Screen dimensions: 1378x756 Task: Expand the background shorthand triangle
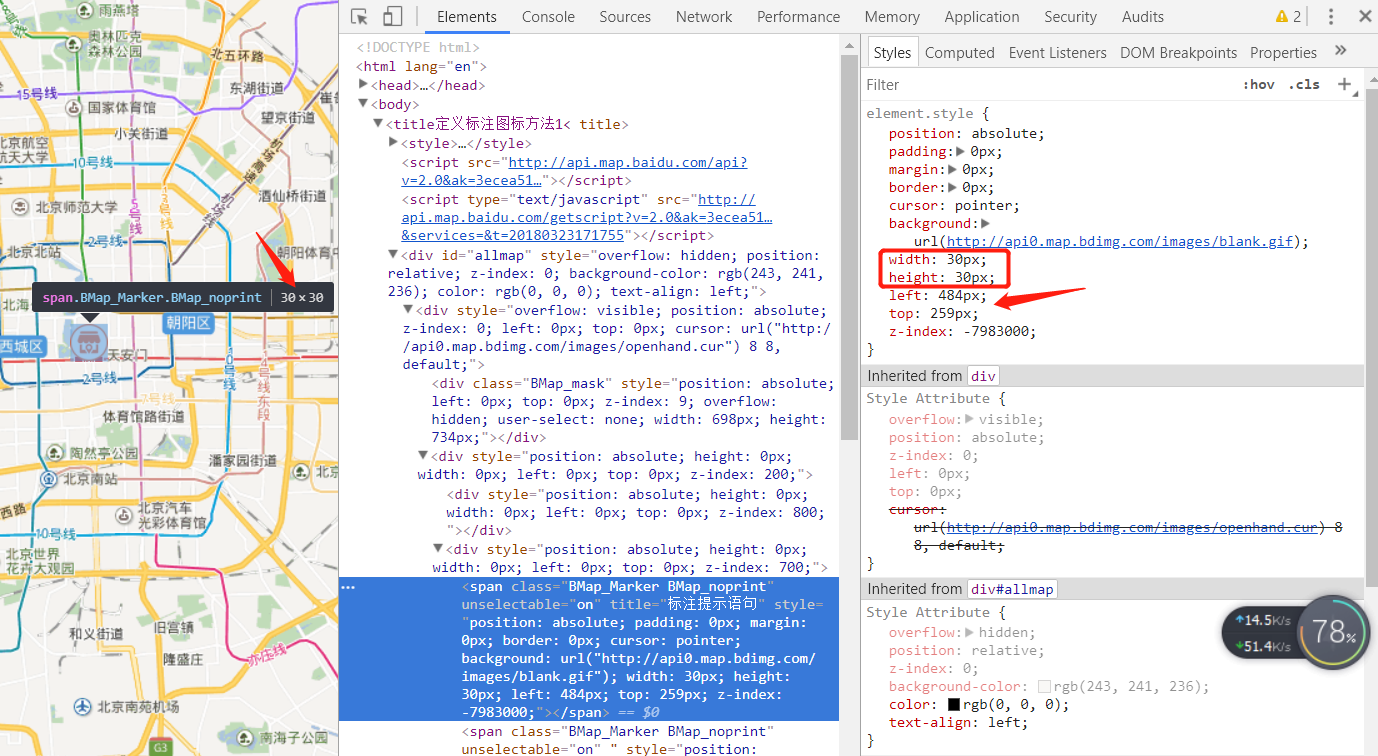pos(985,223)
